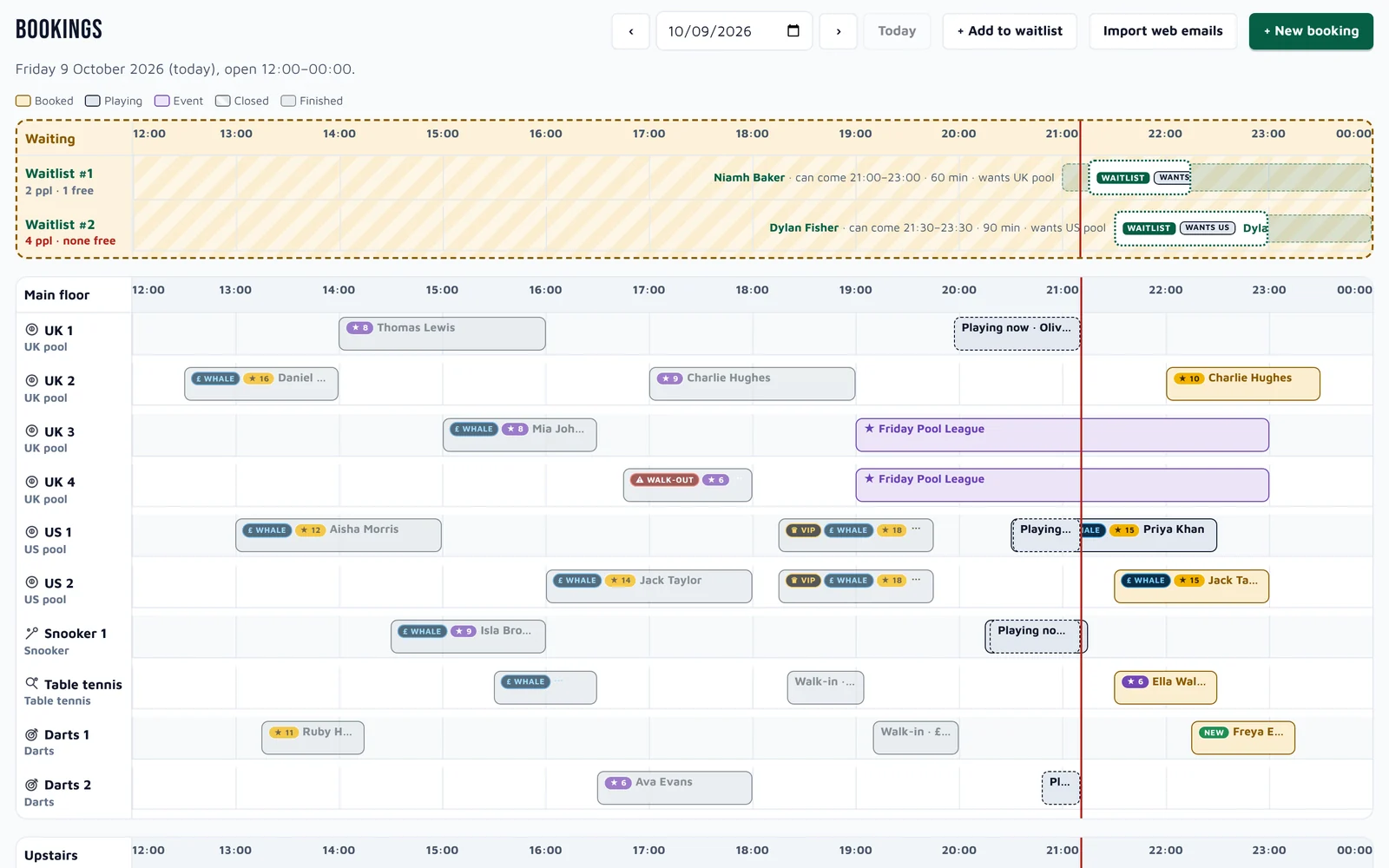1389x868 pixels.
Task: Click the Event legend swatch
Action: coord(161,101)
